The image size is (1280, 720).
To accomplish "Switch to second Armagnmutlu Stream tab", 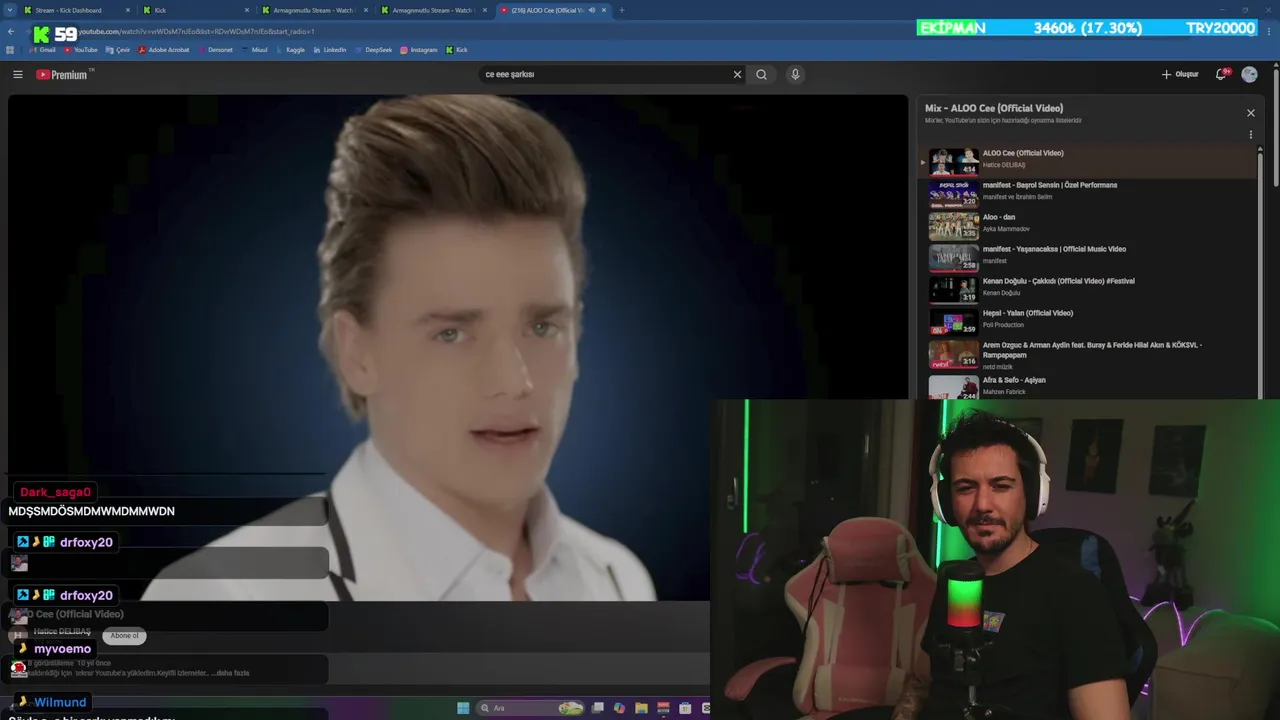I will [x=432, y=10].
